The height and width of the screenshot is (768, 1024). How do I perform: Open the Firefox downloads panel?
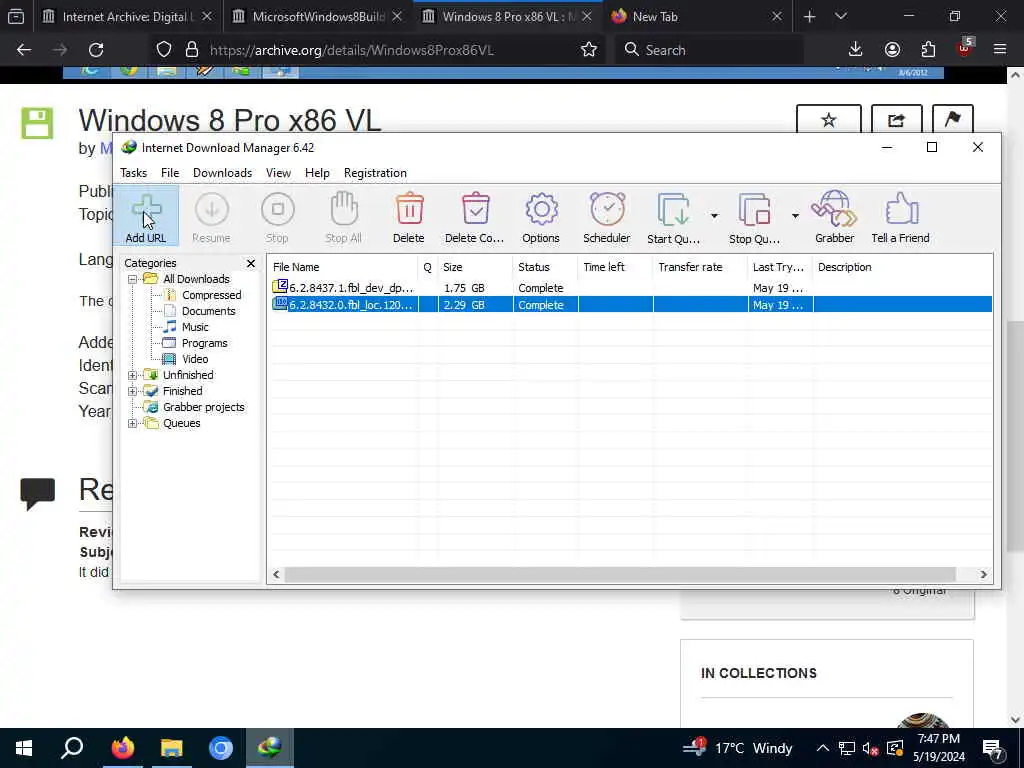point(856,50)
